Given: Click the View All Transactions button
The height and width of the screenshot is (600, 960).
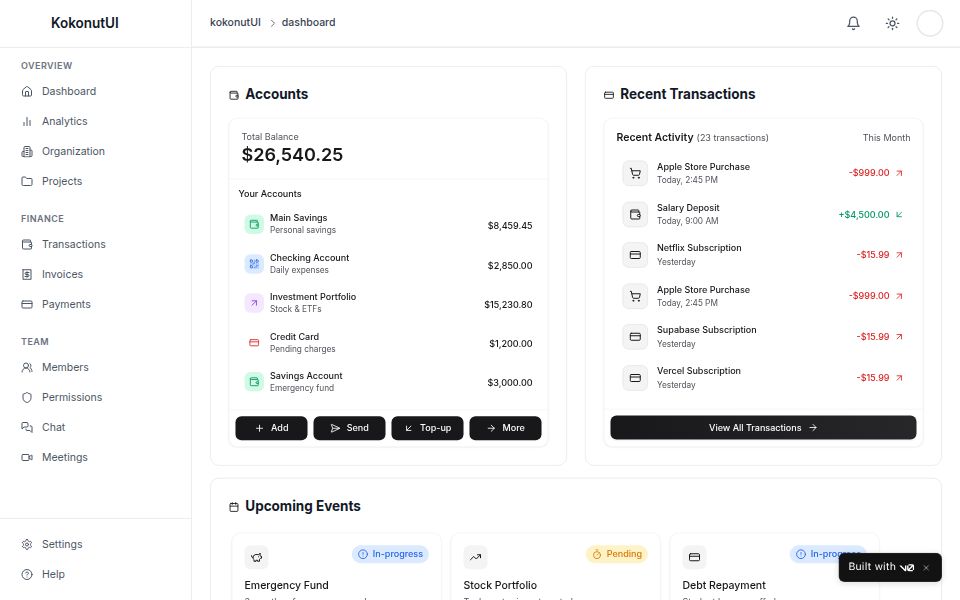Looking at the screenshot, I should coord(762,427).
